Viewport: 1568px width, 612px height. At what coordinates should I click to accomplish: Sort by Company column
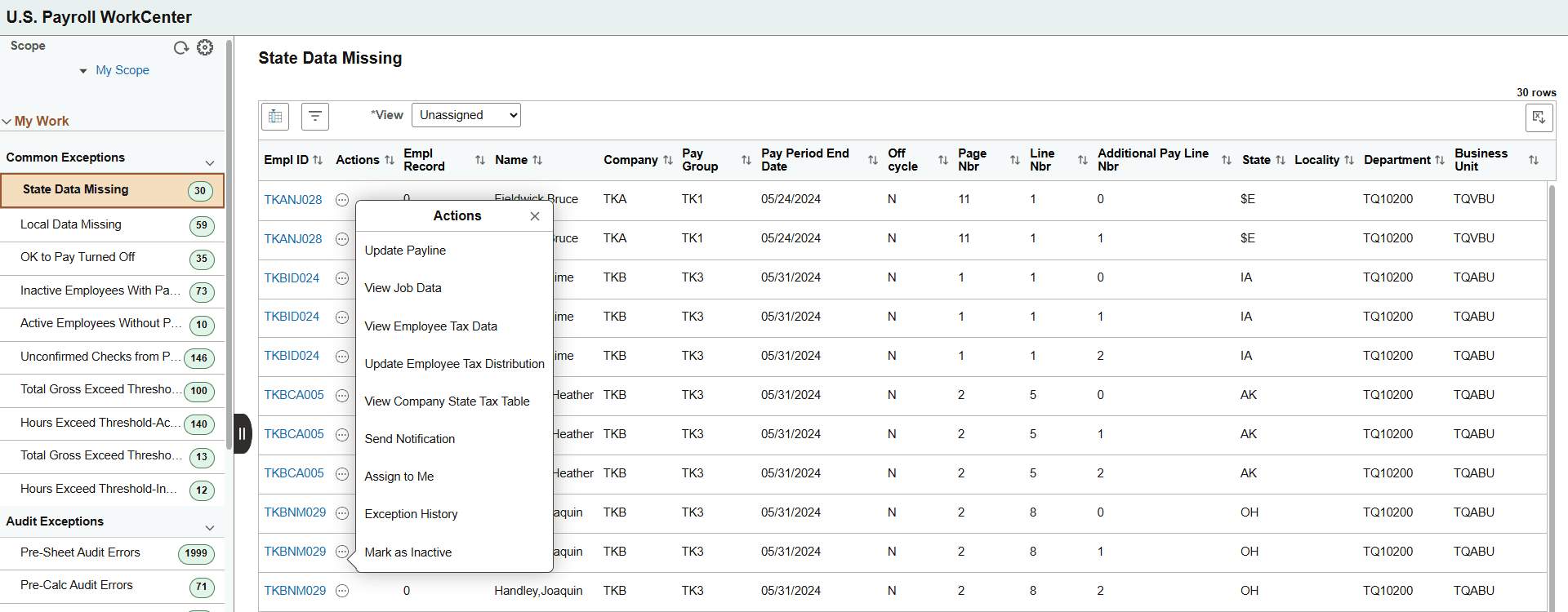[668, 160]
